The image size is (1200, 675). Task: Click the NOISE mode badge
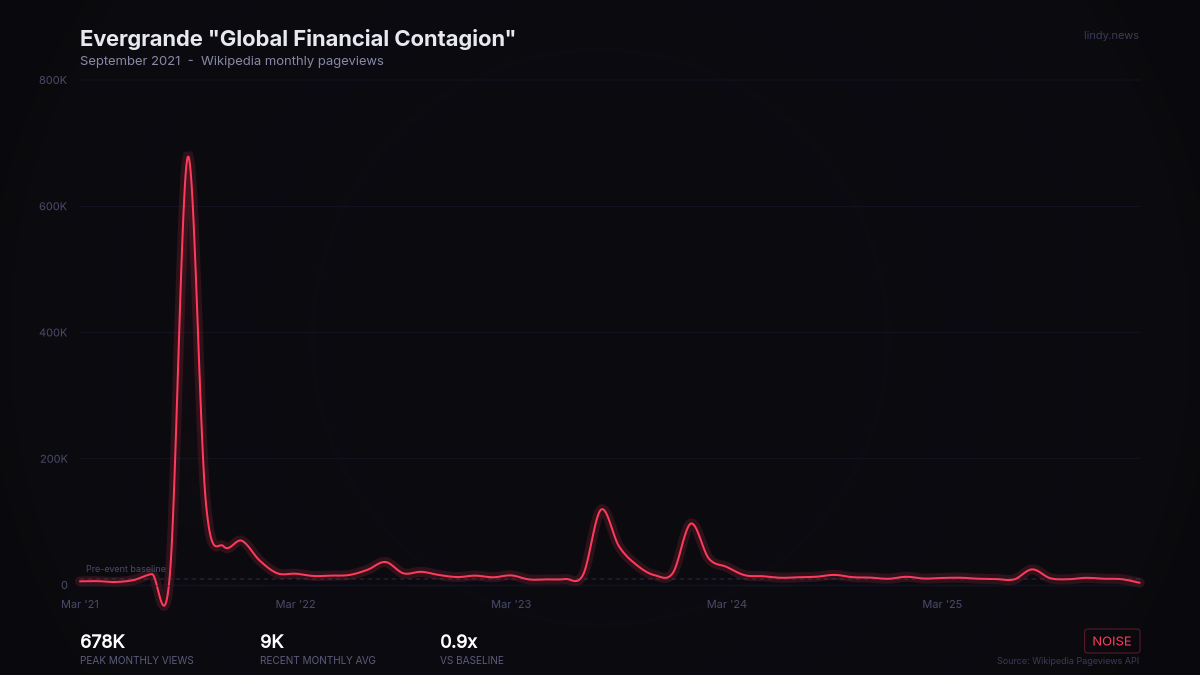pyautogui.click(x=1112, y=640)
